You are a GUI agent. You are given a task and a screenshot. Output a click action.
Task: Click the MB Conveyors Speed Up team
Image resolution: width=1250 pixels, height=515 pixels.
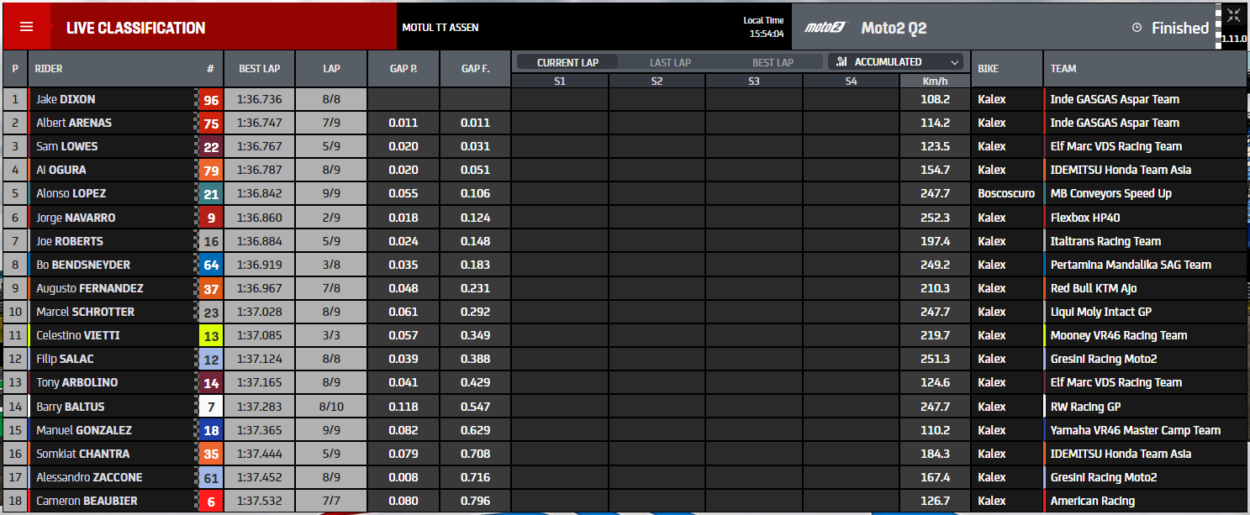(x=1111, y=193)
